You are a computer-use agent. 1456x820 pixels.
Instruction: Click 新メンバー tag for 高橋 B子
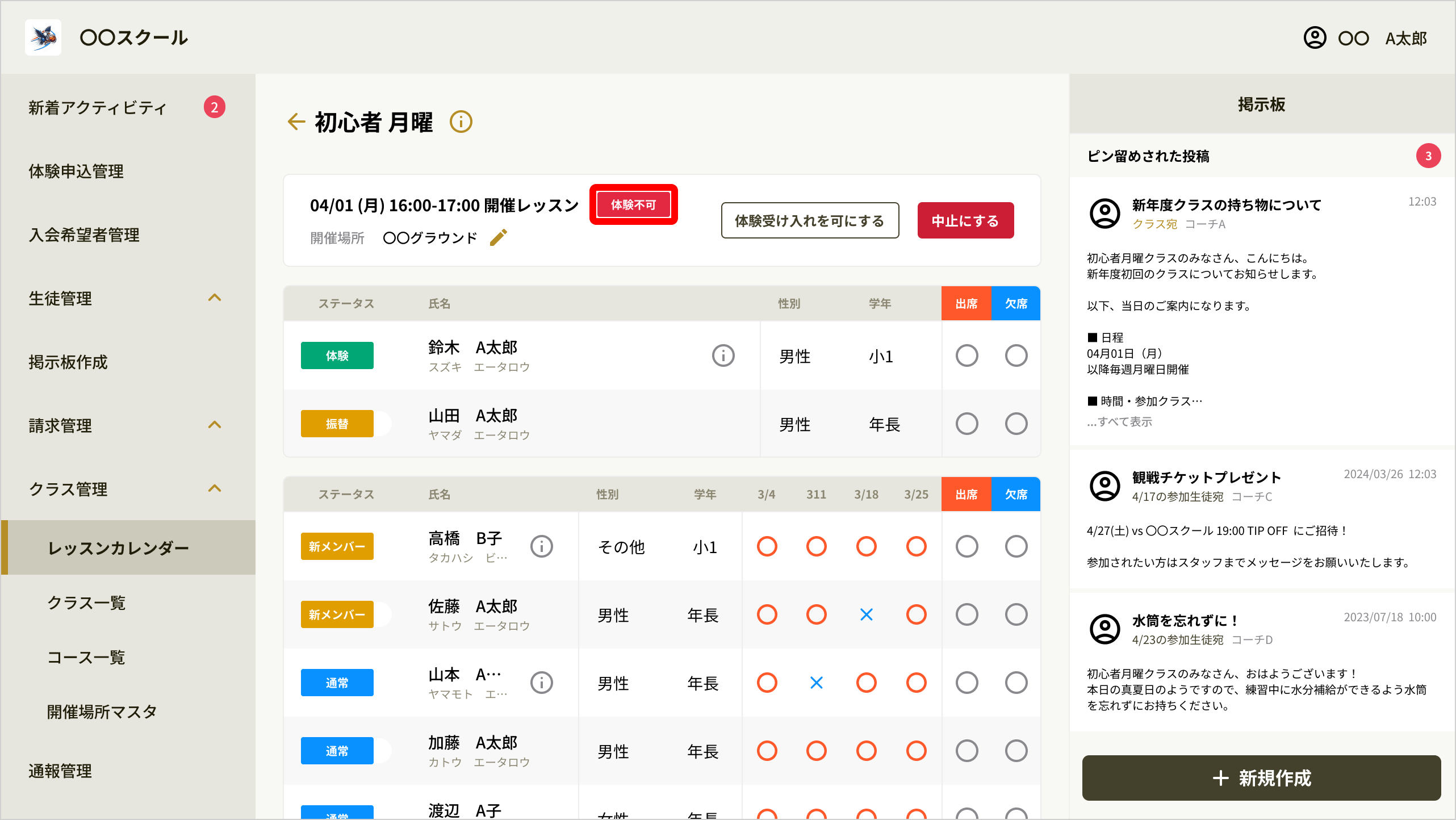coord(337,546)
